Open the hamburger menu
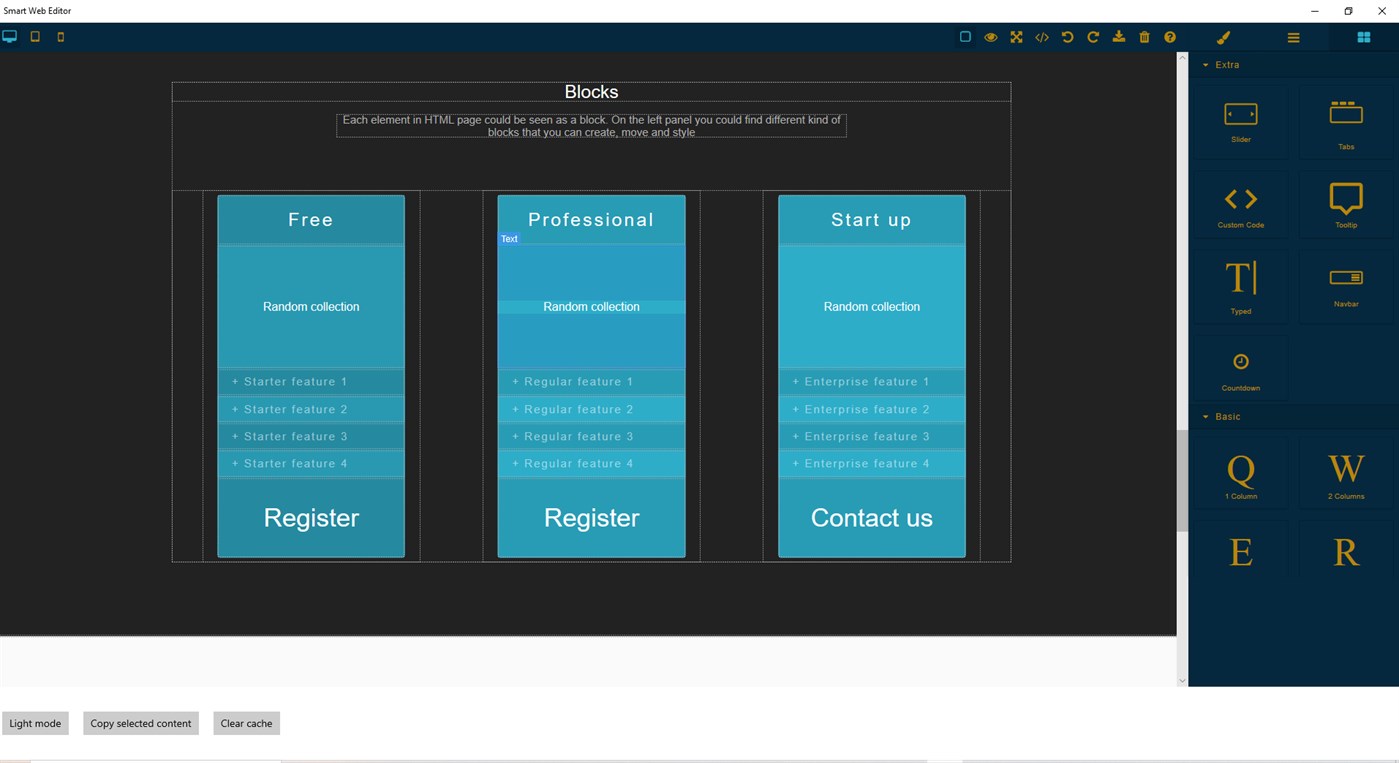The height and width of the screenshot is (763, 1399). pos(1293,37)
